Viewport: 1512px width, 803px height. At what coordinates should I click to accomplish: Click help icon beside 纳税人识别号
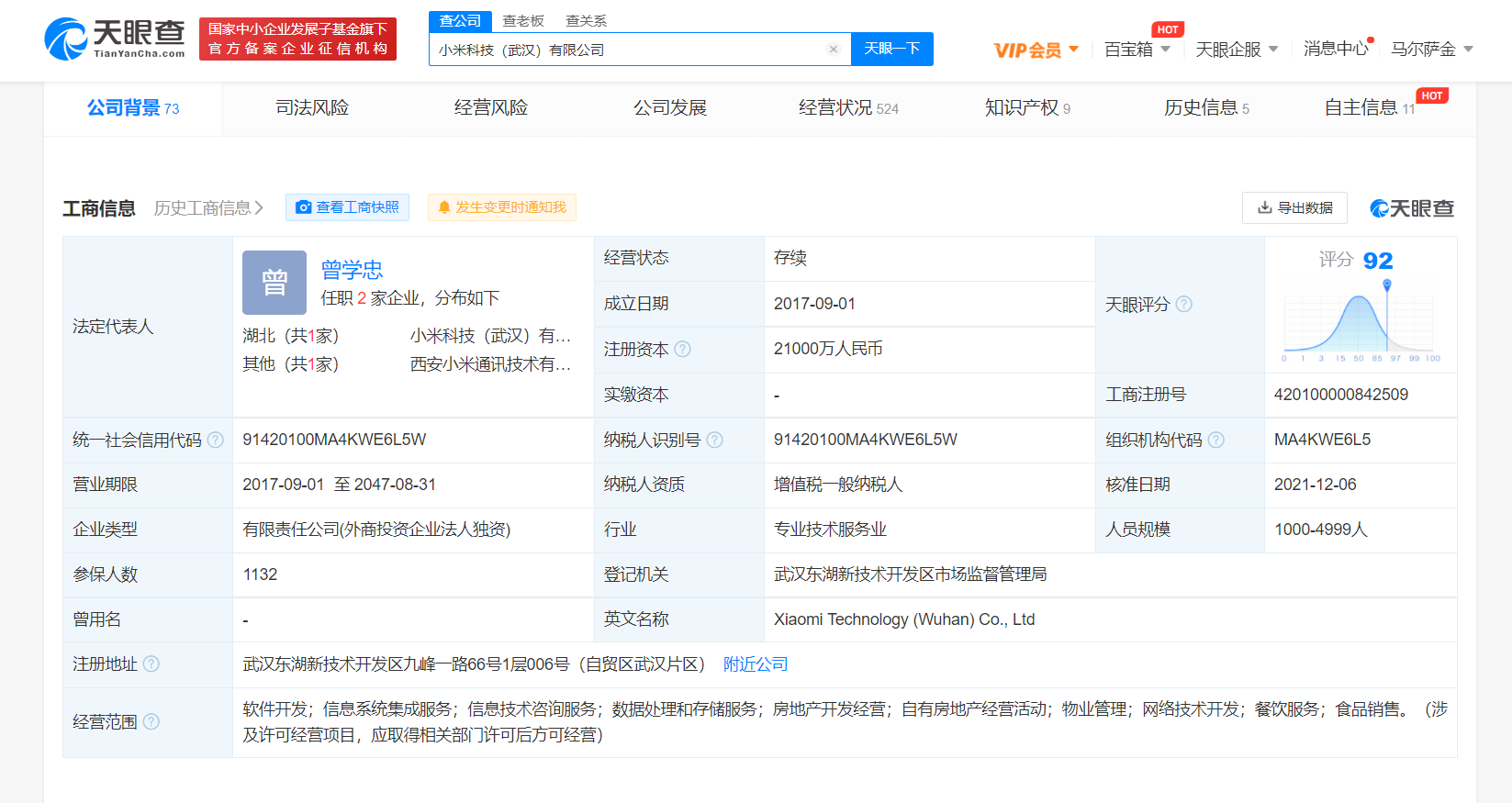[714, 440]
